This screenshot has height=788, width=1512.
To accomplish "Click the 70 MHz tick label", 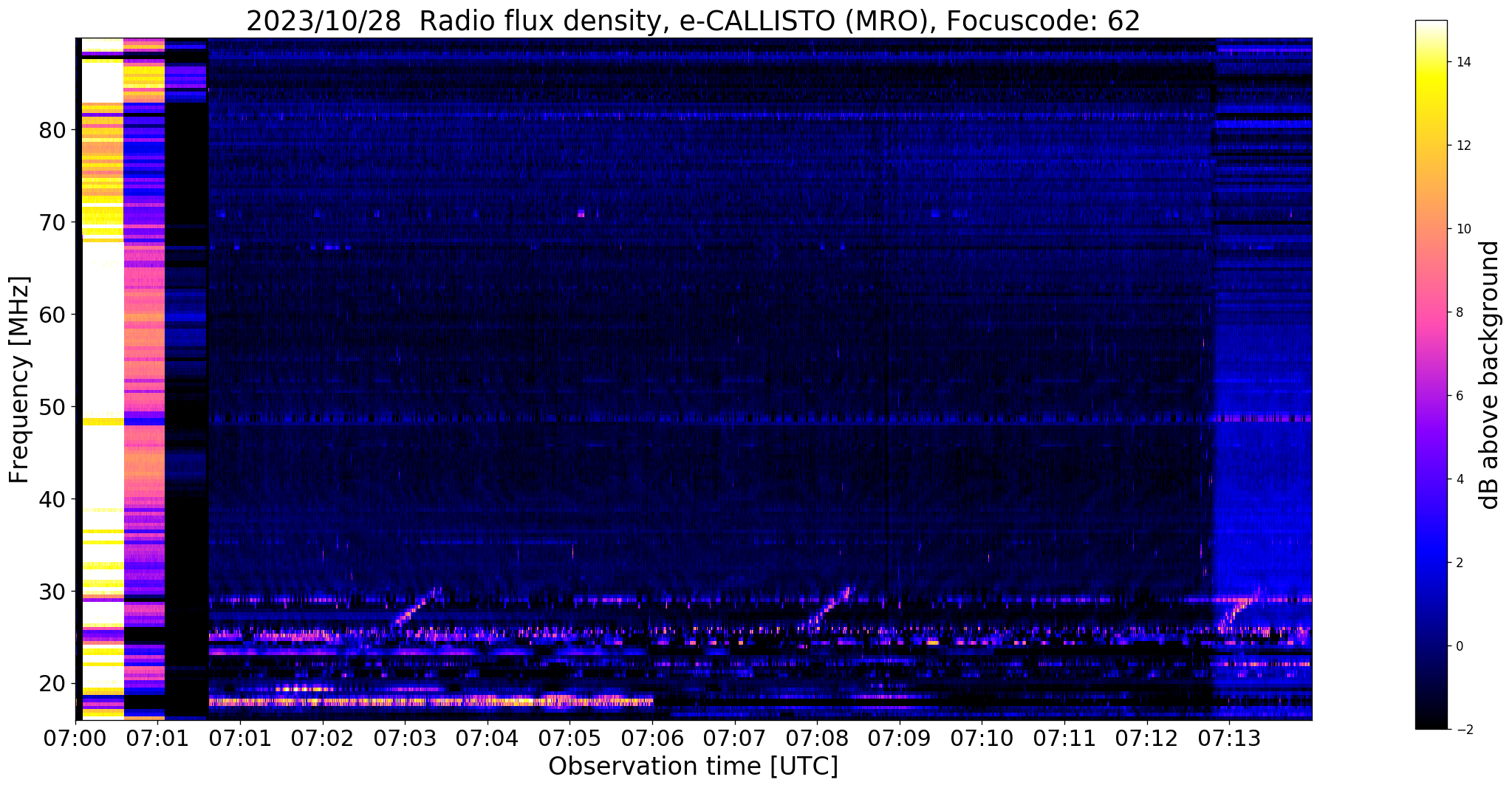I will (x=52, y=223).
